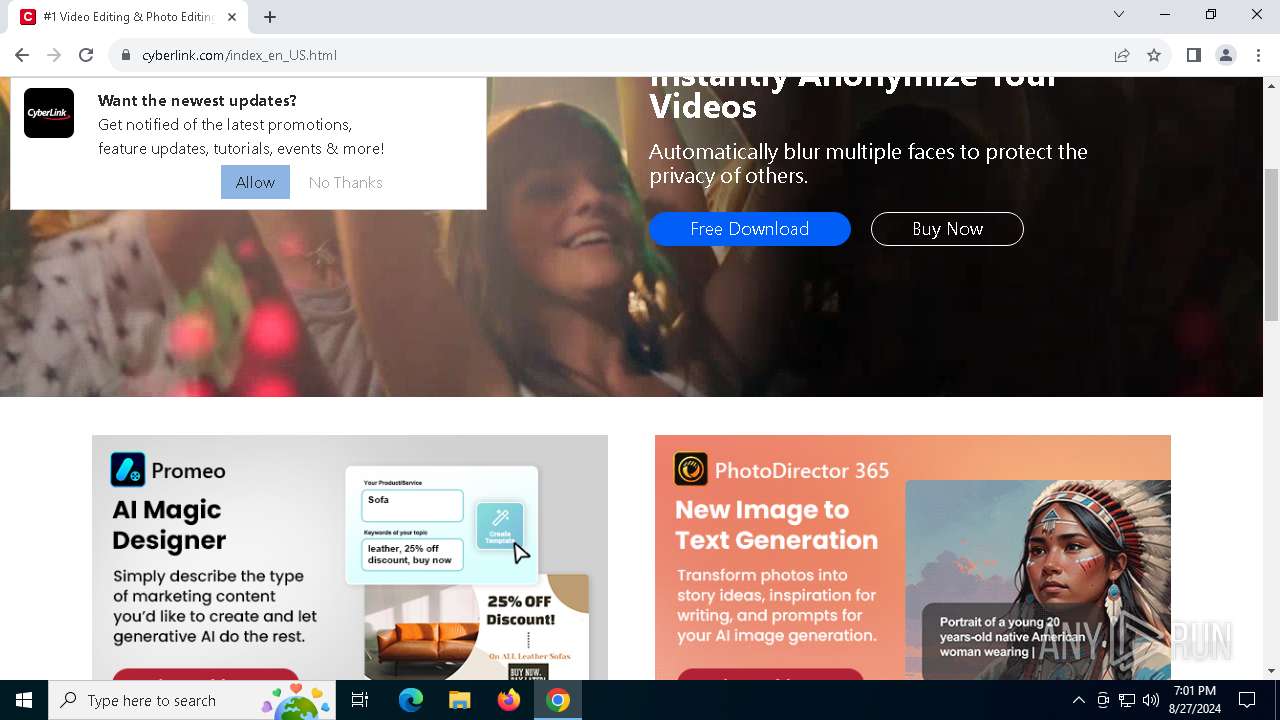Screen dimensions: 1280x720
Task: Open Task View from the taskbar
Action: pyautogui.click(x=360, y=700)
